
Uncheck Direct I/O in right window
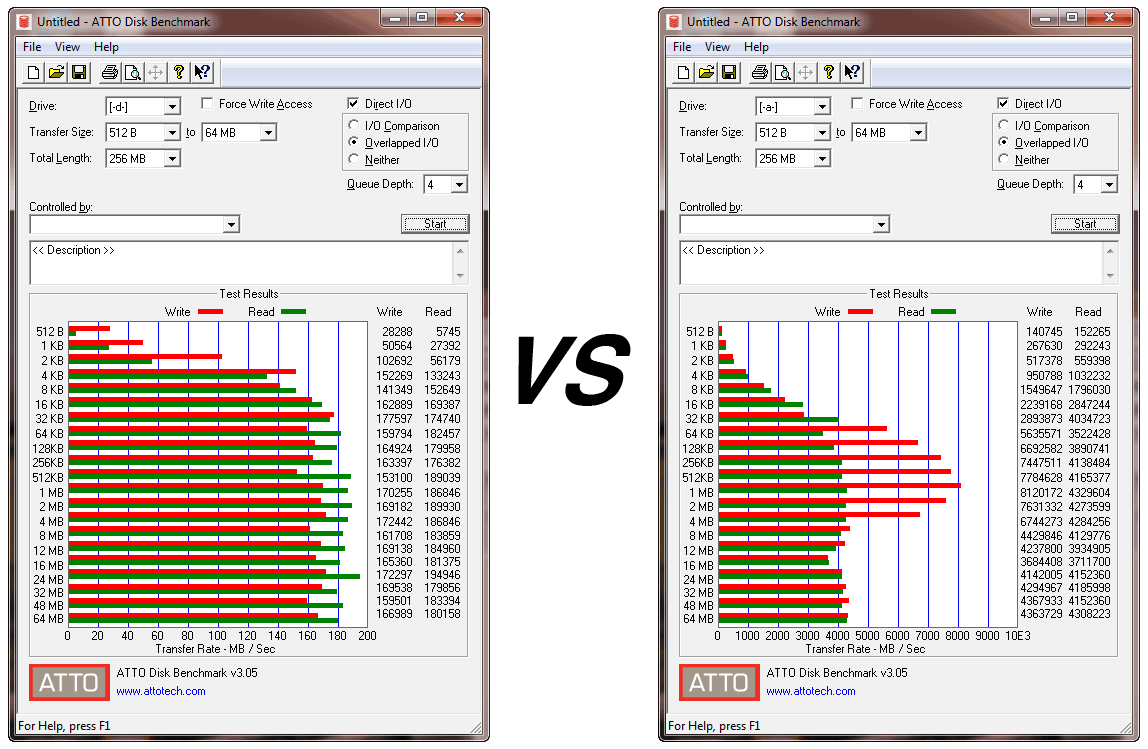[x=1004, y=103]
